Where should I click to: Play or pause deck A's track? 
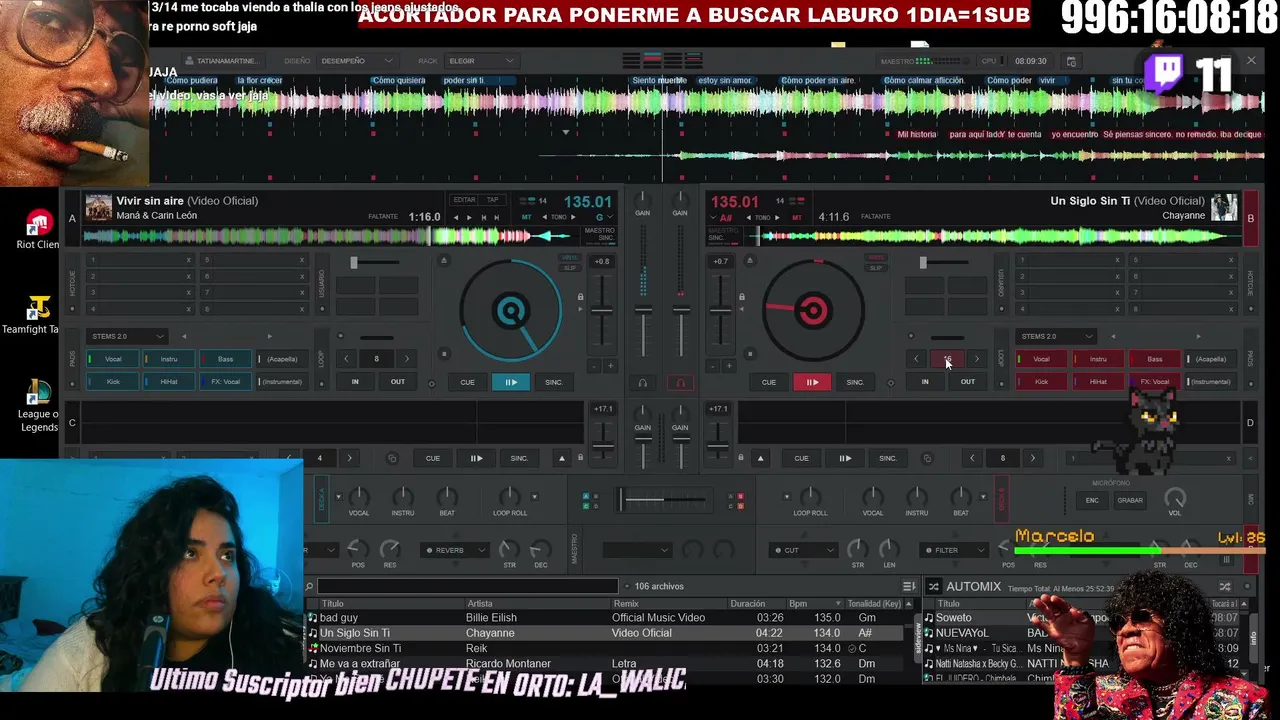coord(511,382)
